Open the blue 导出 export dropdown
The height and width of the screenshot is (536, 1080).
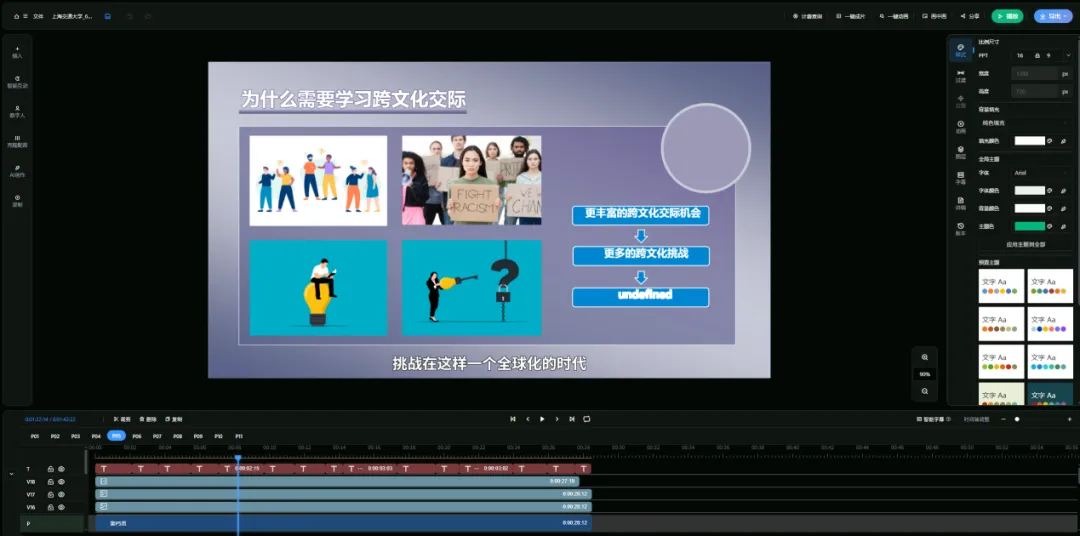pyautogui.click(x=1053, y=16)
